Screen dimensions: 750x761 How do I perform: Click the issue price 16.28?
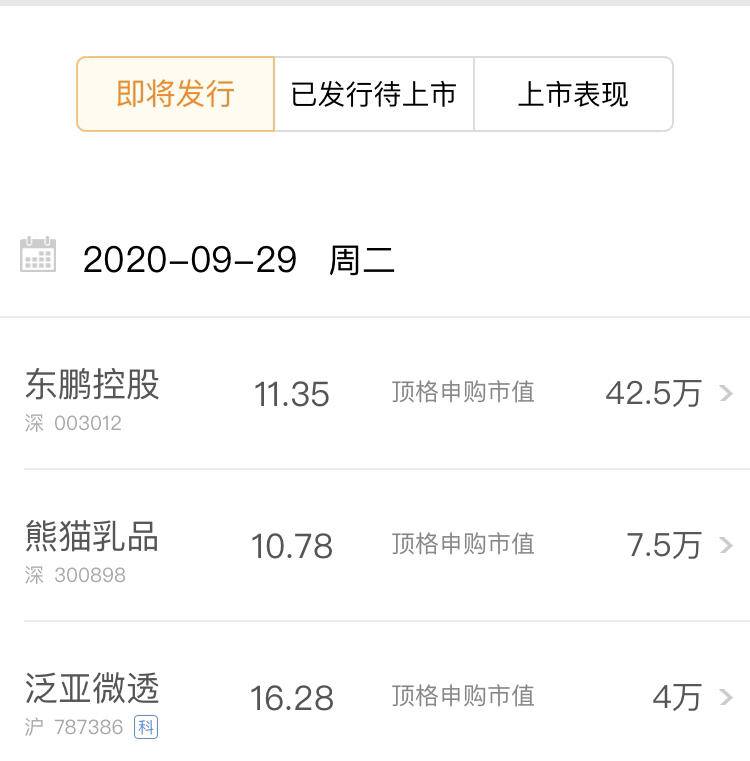(x=292, y=698)
